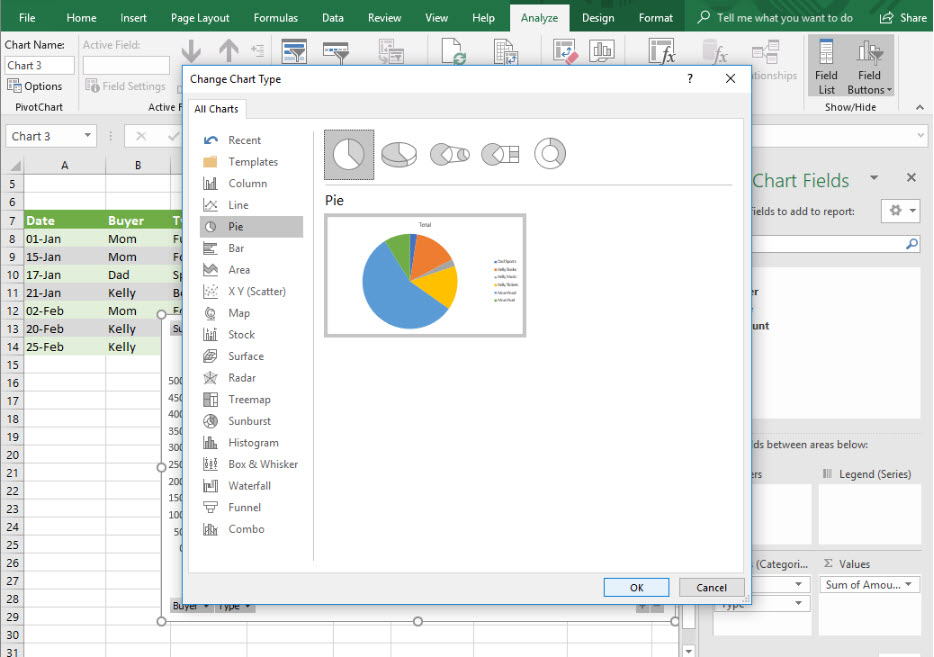Select the 3-D Pie chart subtype
Screen dimensions: 934x657
[399, 154]
